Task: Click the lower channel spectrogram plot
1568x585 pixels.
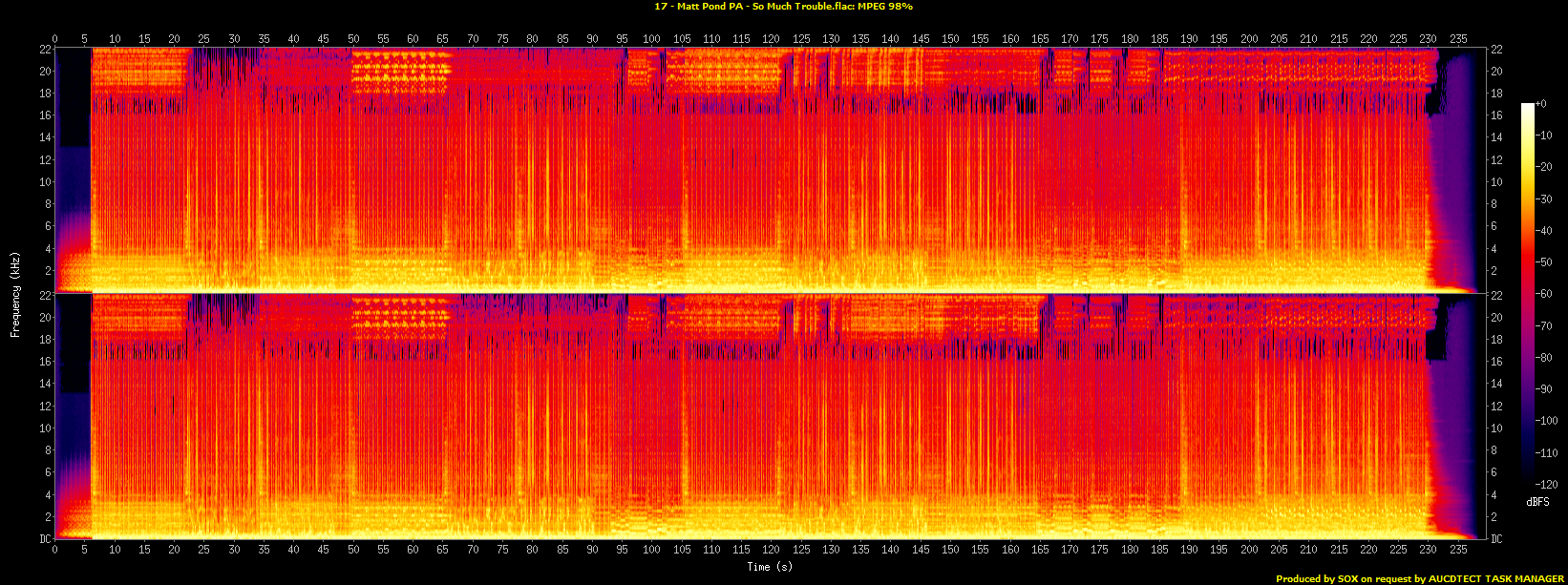Action: pos(770,417)
